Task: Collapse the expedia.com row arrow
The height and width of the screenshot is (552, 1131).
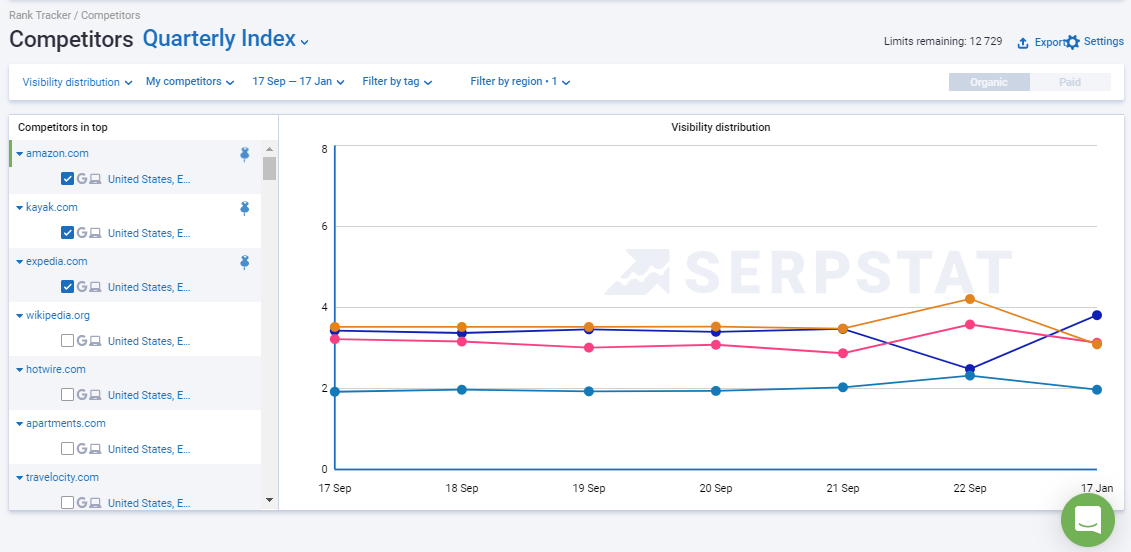Action: click(20, 262)
